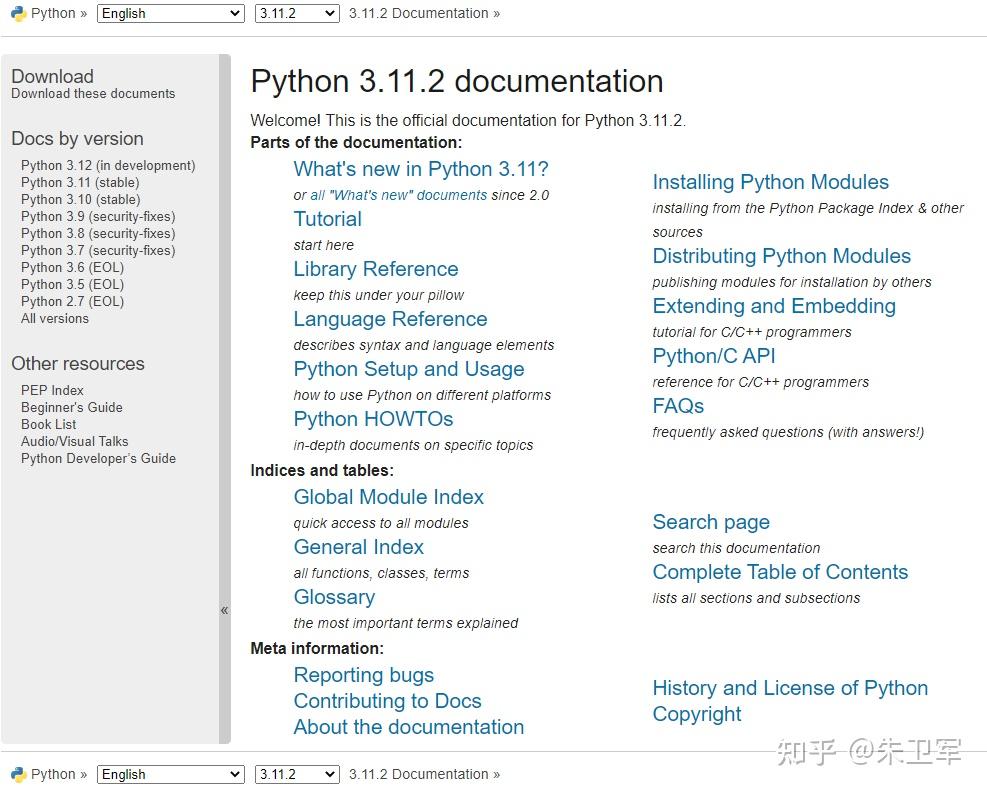Open What's new in Python 3.11?

tap(420, 169)
